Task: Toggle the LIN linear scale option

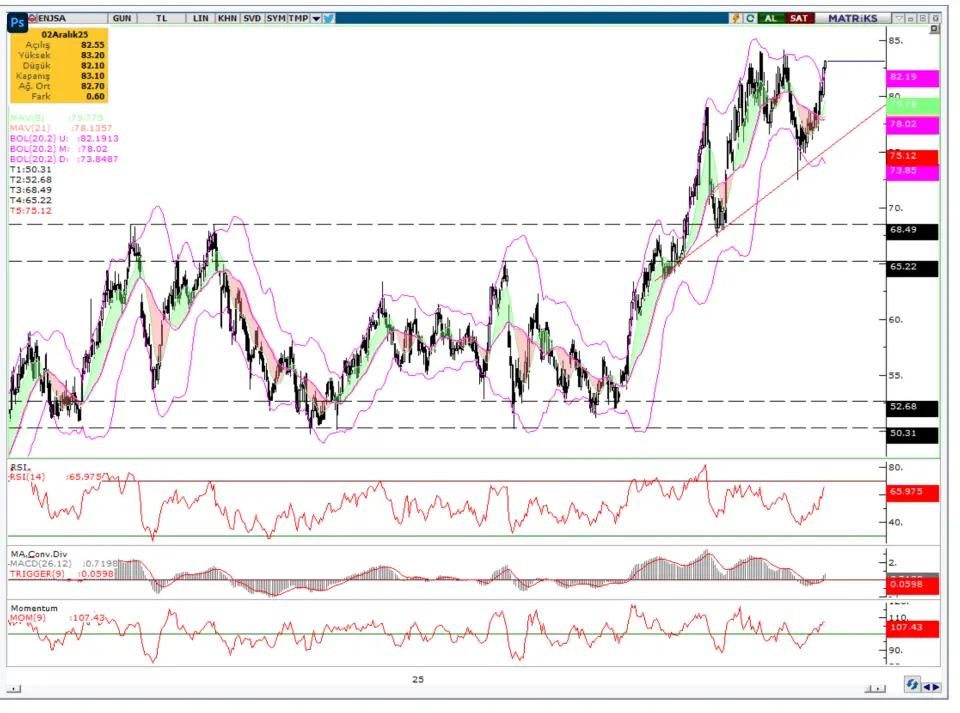Action: pos(200,18)
